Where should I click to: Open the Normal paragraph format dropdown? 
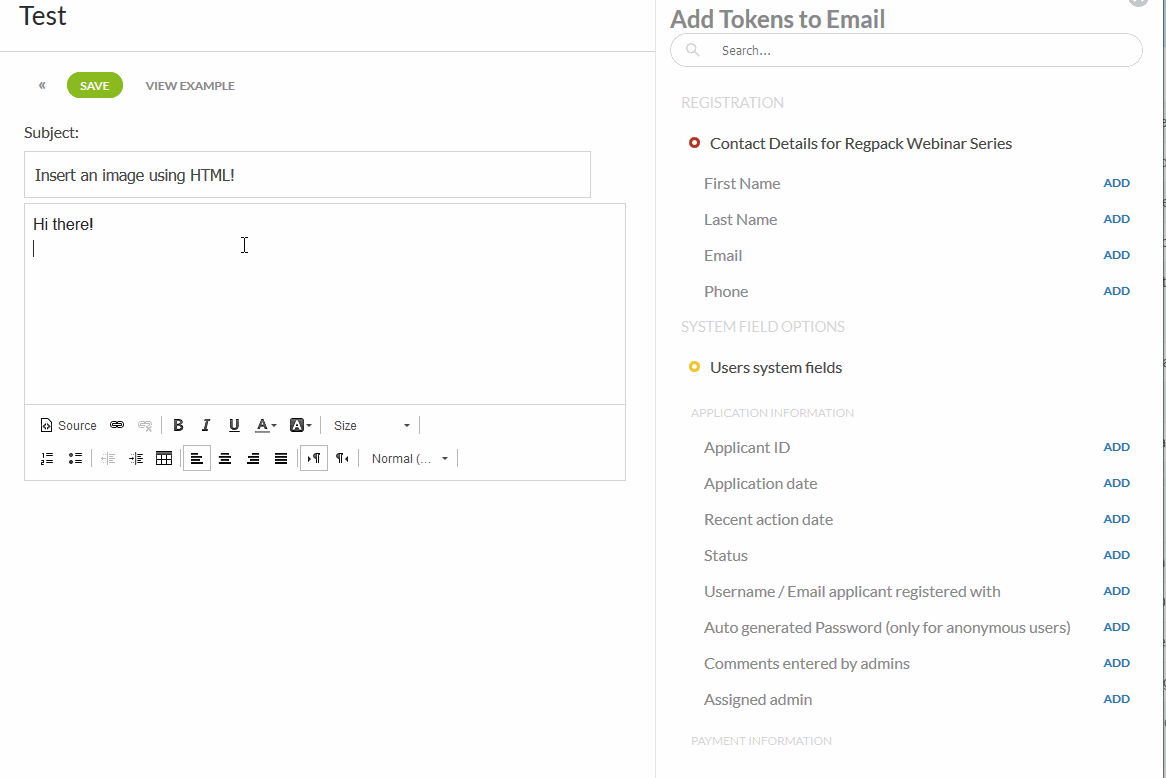point(410,459)
